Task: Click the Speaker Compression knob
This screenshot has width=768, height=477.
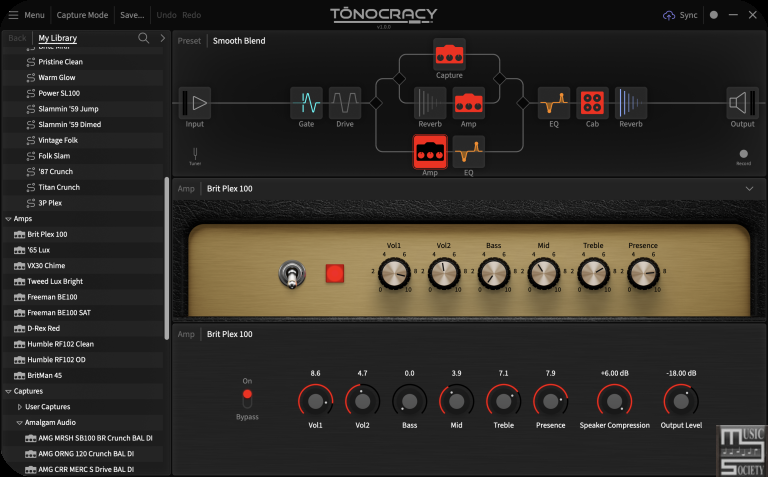Action: (x=614, y=402)
